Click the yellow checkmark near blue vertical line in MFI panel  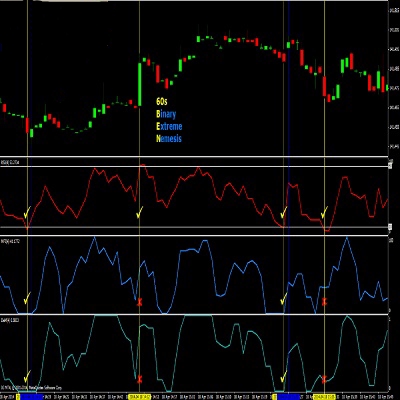(284, 299)
